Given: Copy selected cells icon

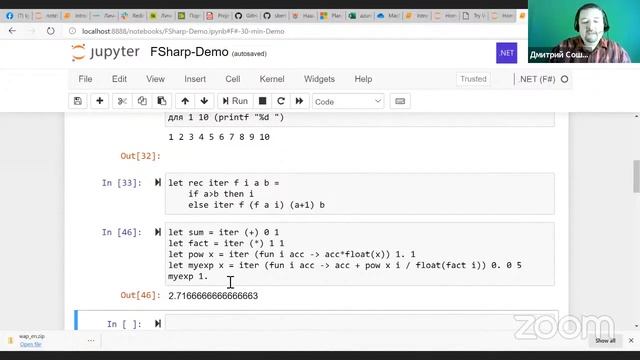Looking at the screenshot, I should click(142, 101).
